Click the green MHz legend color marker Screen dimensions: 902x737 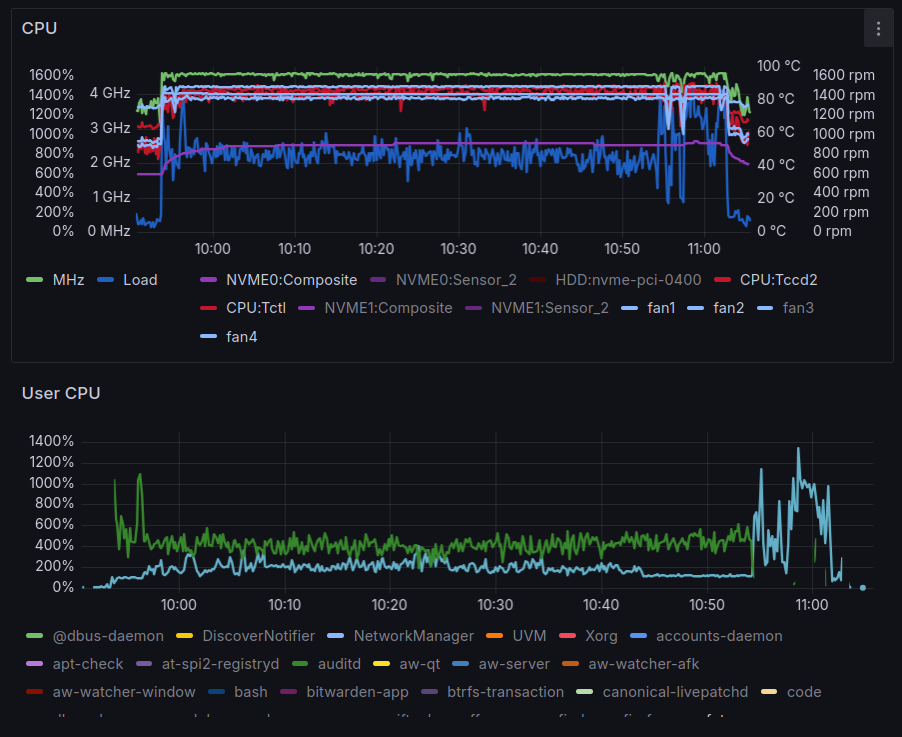click(34, 280)
